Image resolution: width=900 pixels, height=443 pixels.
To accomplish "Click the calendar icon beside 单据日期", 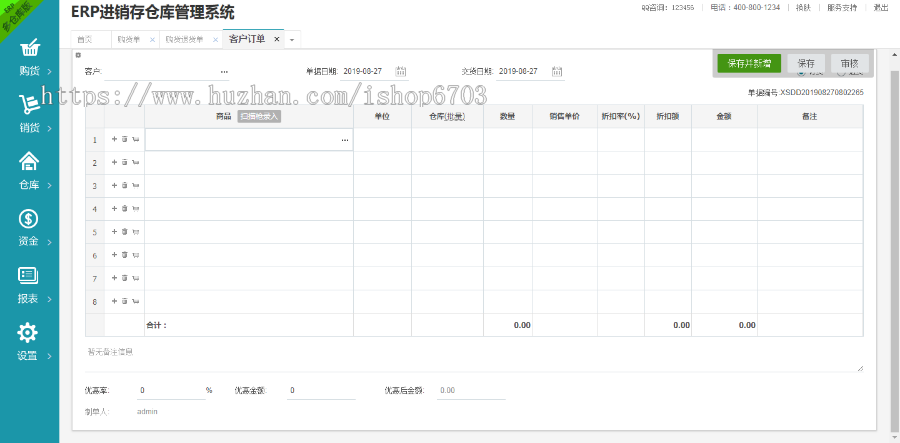I will click(x=401, y=72).
